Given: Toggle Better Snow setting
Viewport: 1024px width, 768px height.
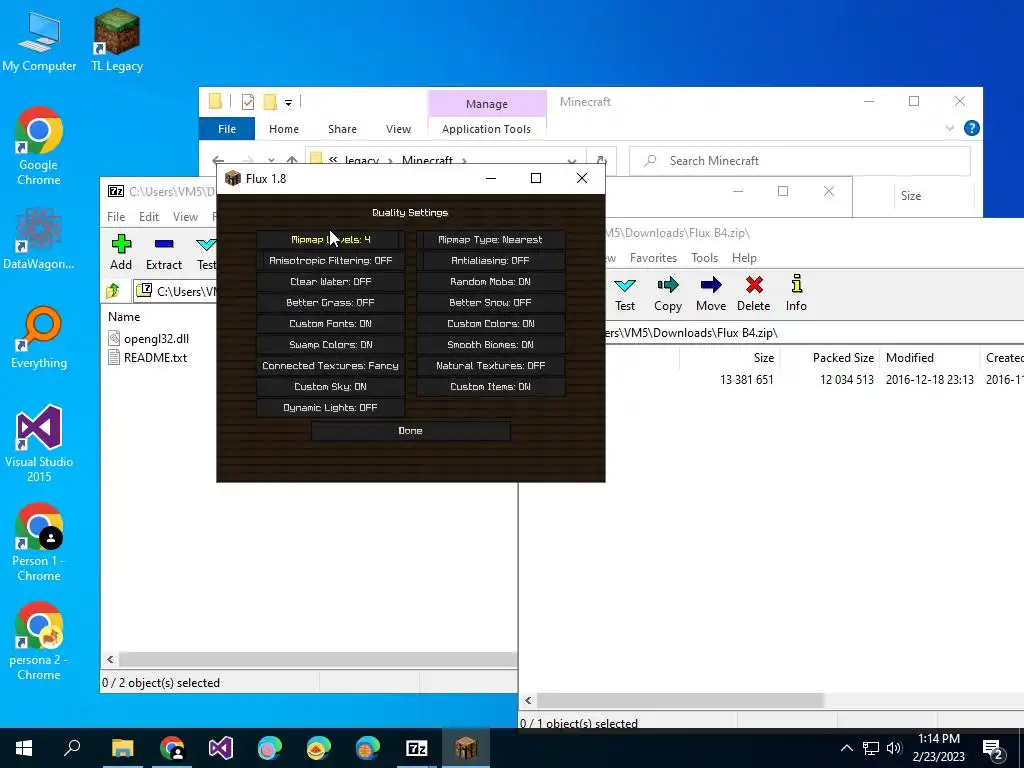Looking at the screenshot, I should point(490,302).
